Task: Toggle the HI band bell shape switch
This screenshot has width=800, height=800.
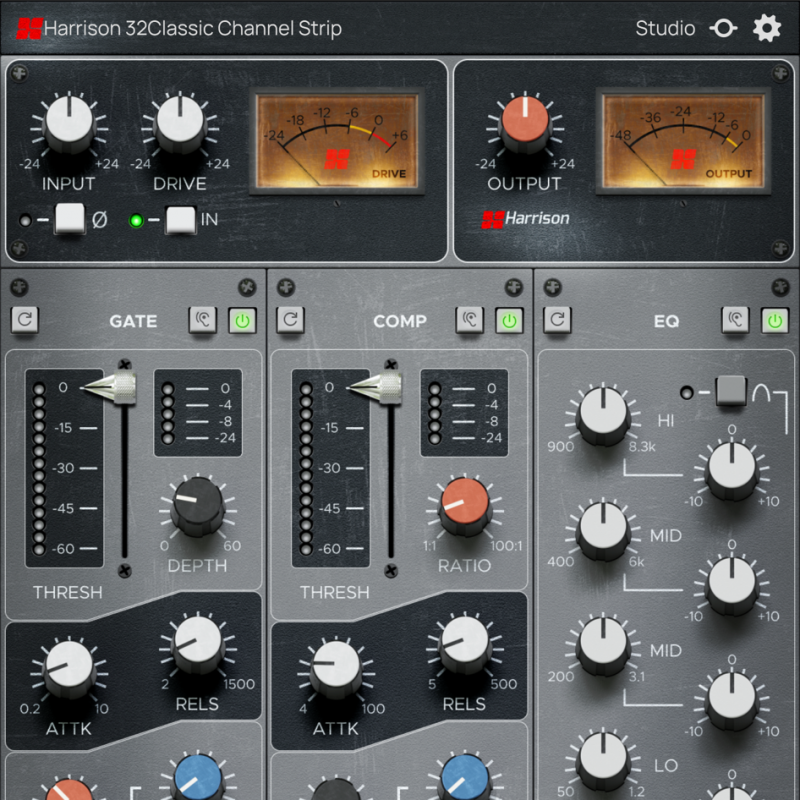Action: click(732, 391)
